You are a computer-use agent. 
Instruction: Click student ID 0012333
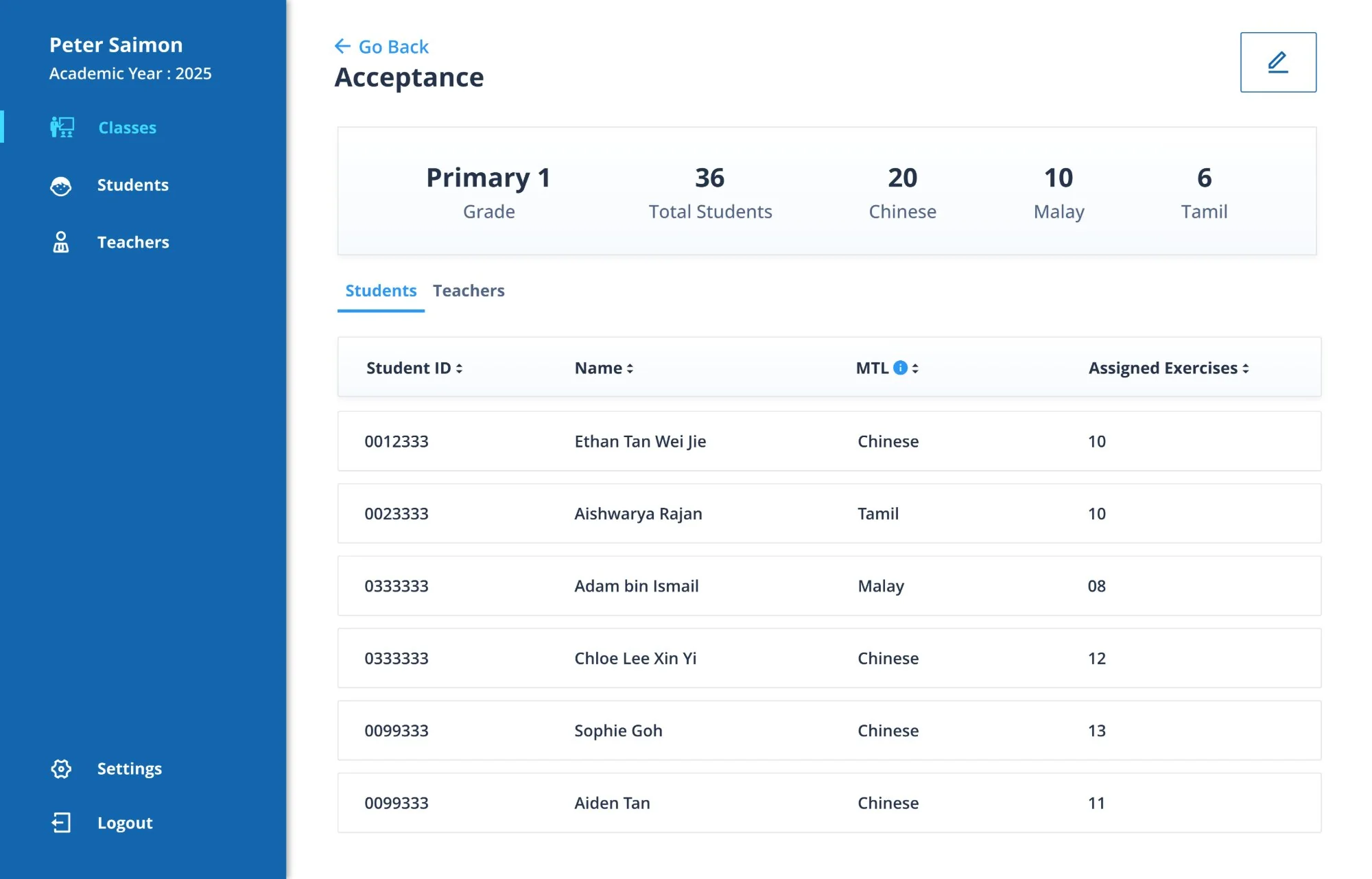(x=397, y=441)
